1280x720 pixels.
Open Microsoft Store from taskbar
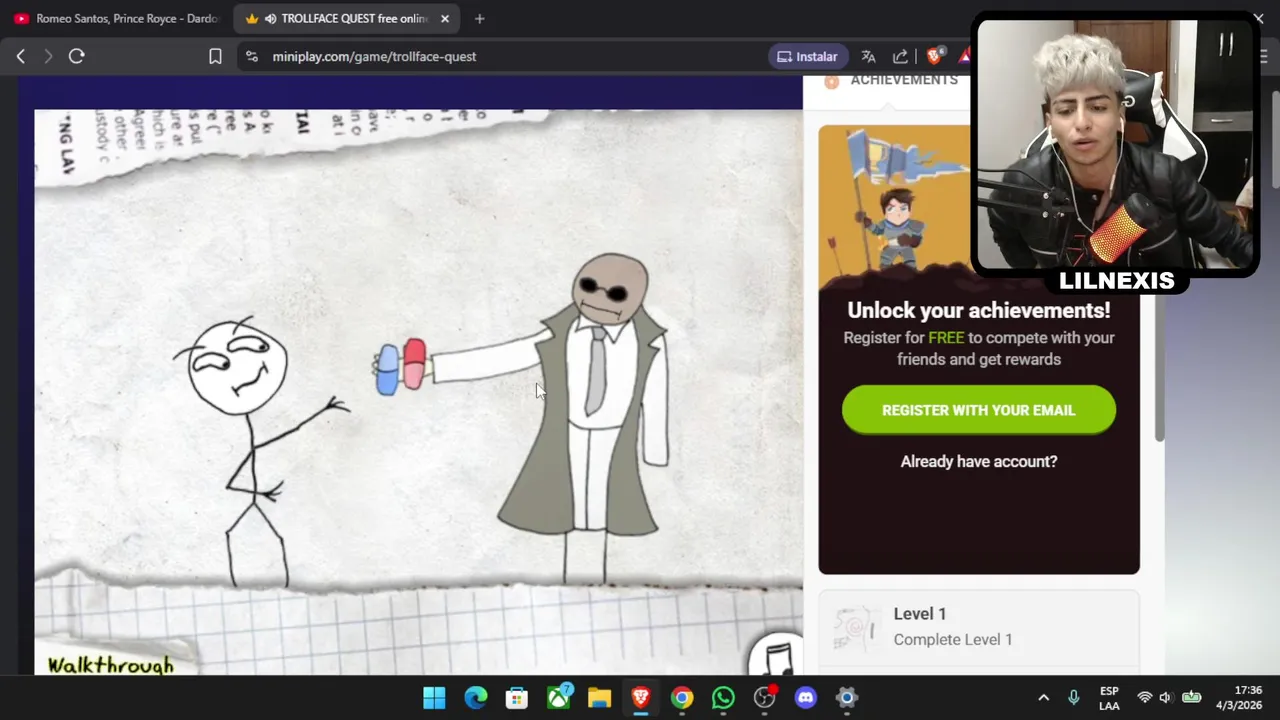point(517,698)
